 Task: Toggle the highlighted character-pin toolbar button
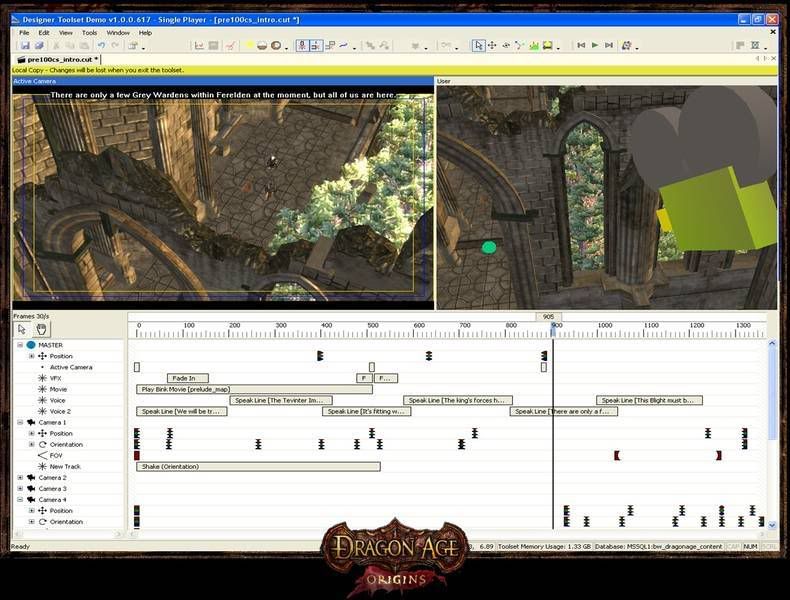302,45
